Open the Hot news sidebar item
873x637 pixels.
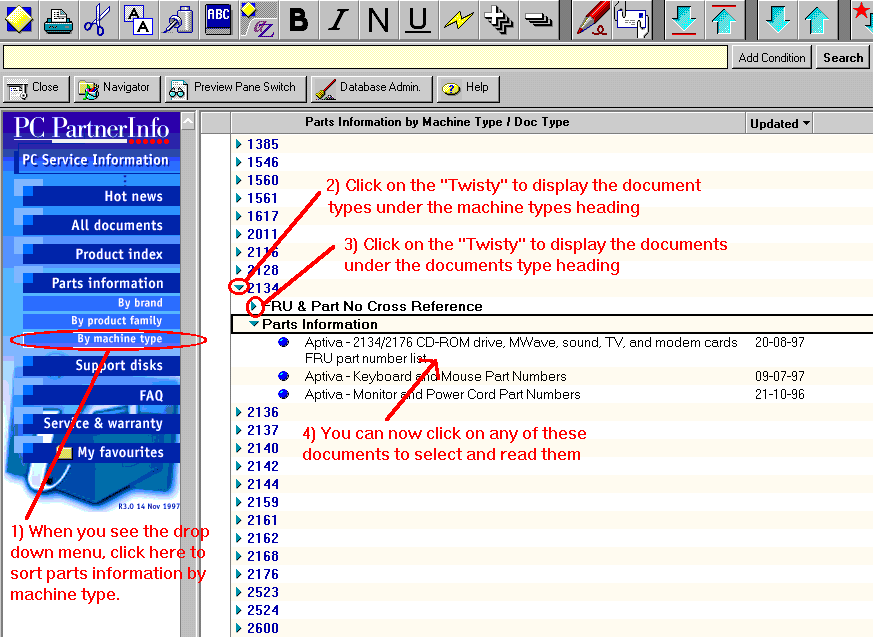click(133, 196)
